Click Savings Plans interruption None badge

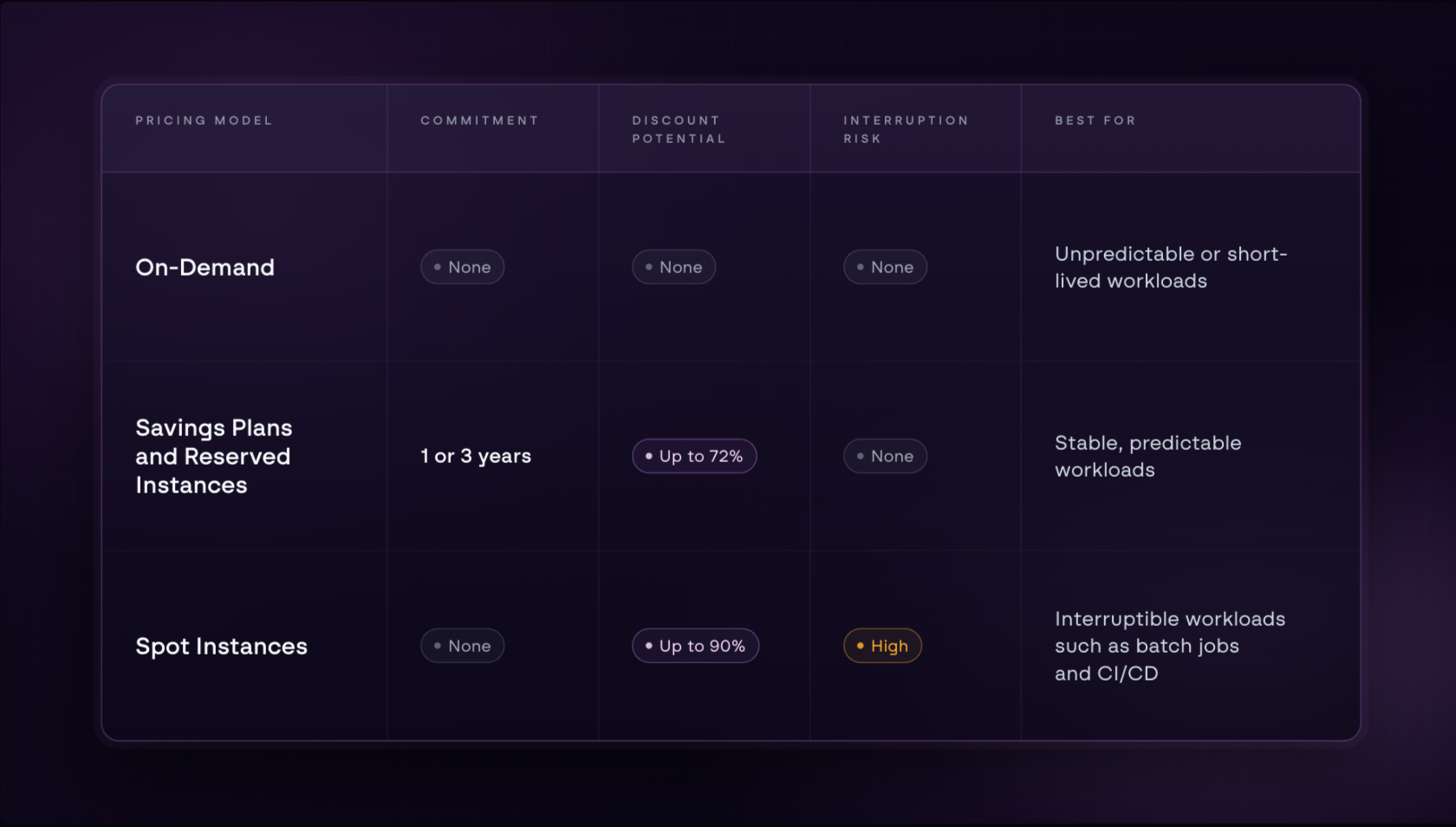pos(885,456)
